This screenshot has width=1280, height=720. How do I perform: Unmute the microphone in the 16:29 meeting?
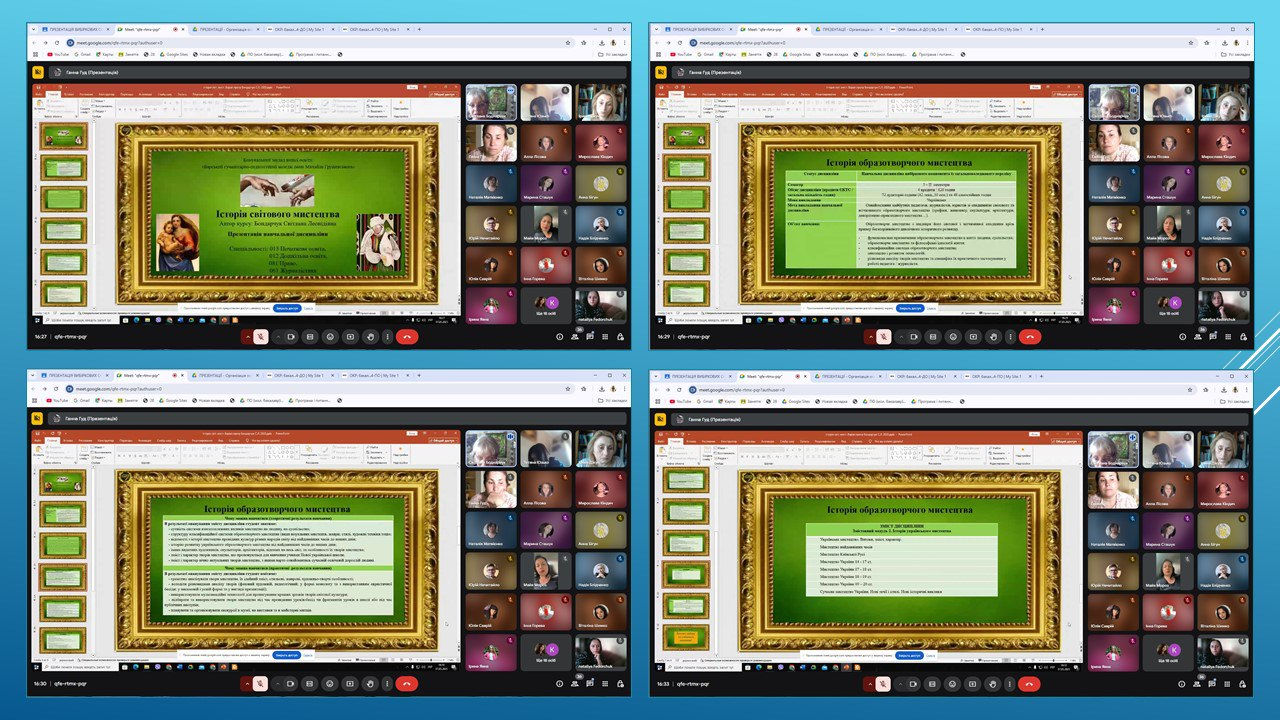(x=882, y=337)
